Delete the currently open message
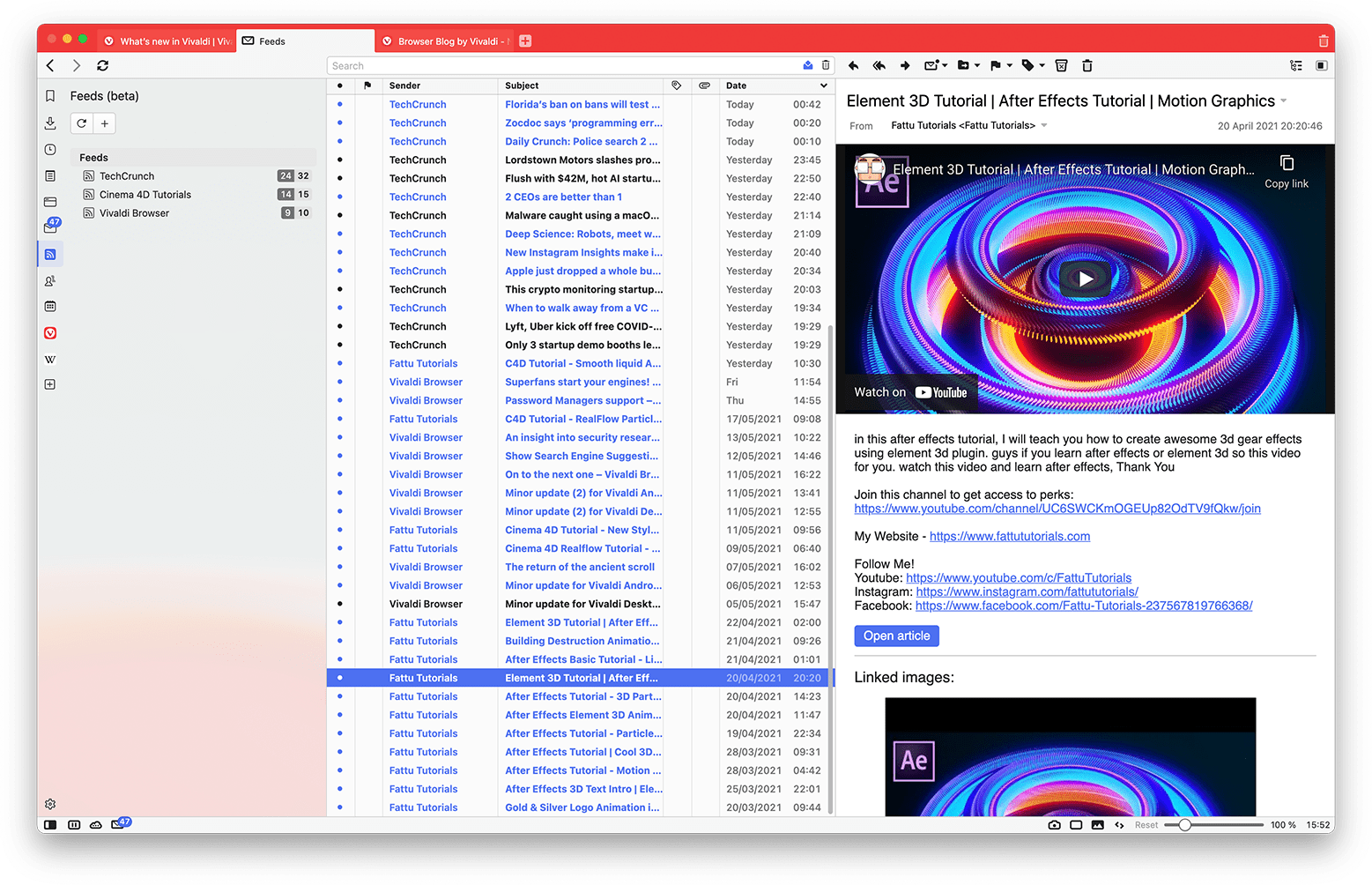The width and height of the screenshot is (1372, 885). pyautogui.click(x=1086, y=65)
